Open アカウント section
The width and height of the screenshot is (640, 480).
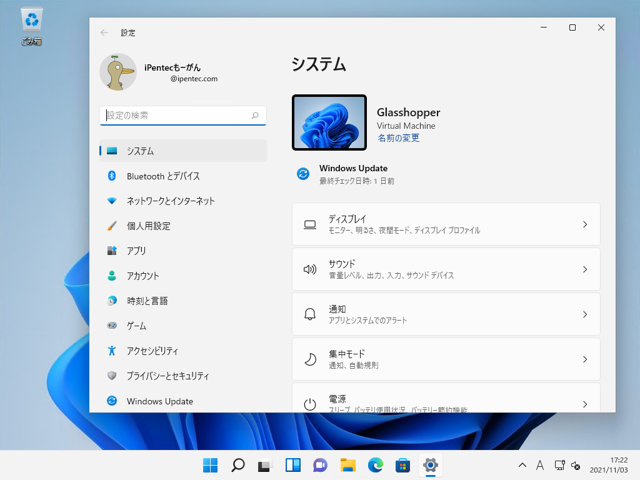183,276
